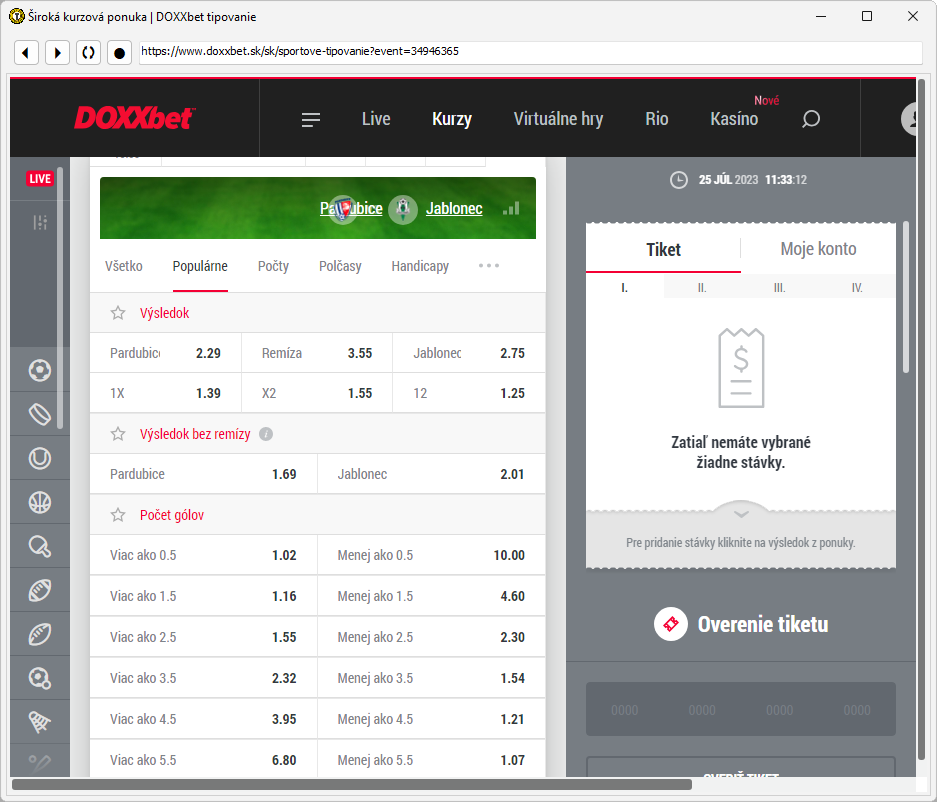Switch to the Počty tab
Viewport: 937px width, 802px height.
[273, 266]
